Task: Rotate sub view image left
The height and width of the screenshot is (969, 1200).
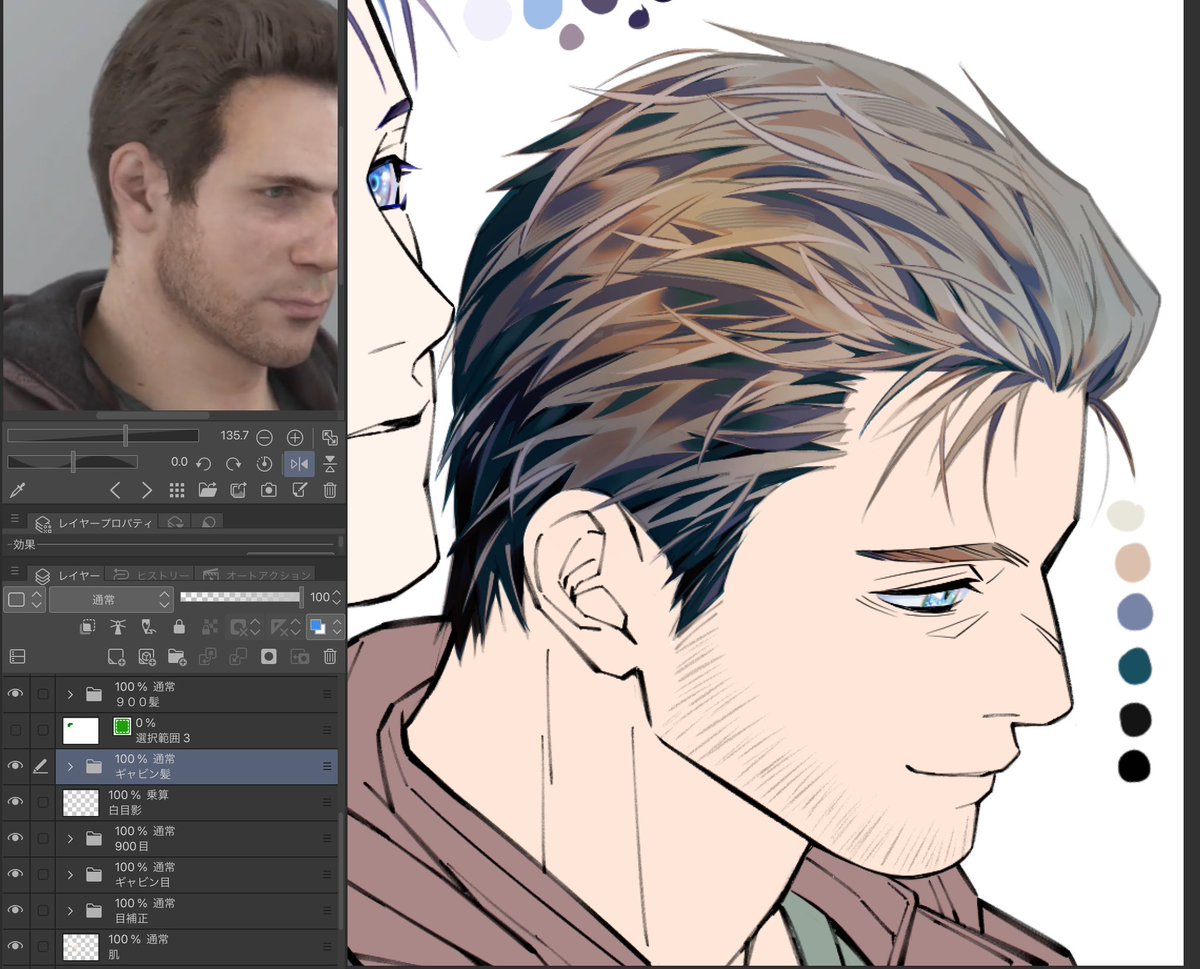Action: [x=203, y=464]
